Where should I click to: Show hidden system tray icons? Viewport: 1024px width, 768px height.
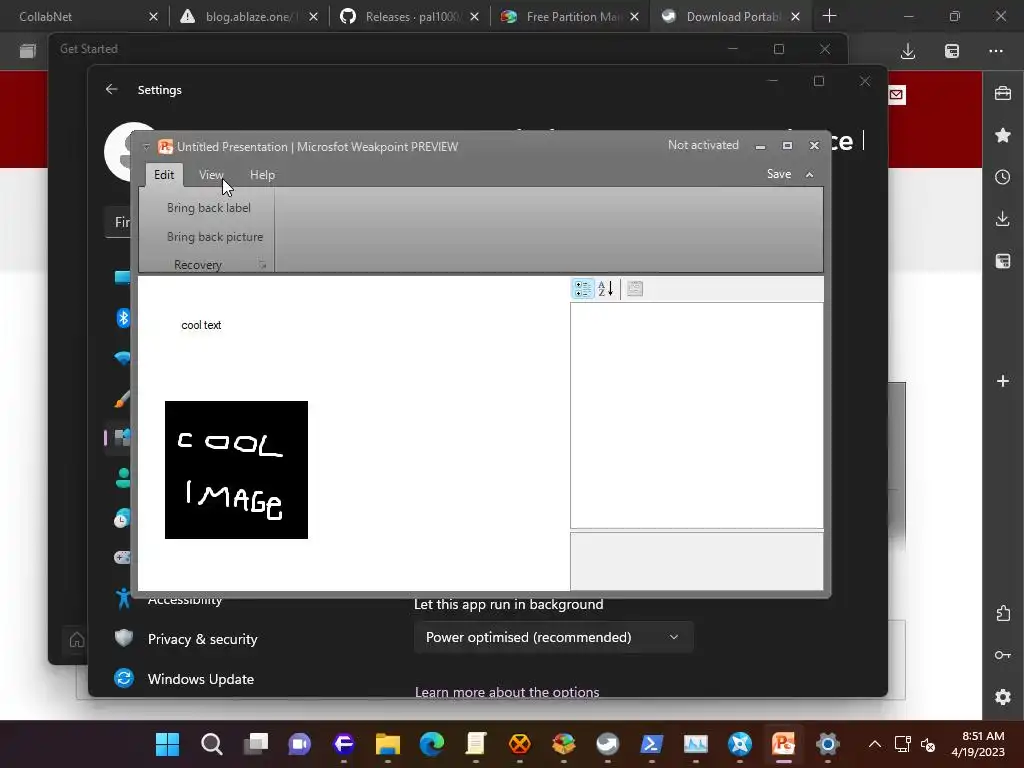pyautogui.click(x=874, y=744)
